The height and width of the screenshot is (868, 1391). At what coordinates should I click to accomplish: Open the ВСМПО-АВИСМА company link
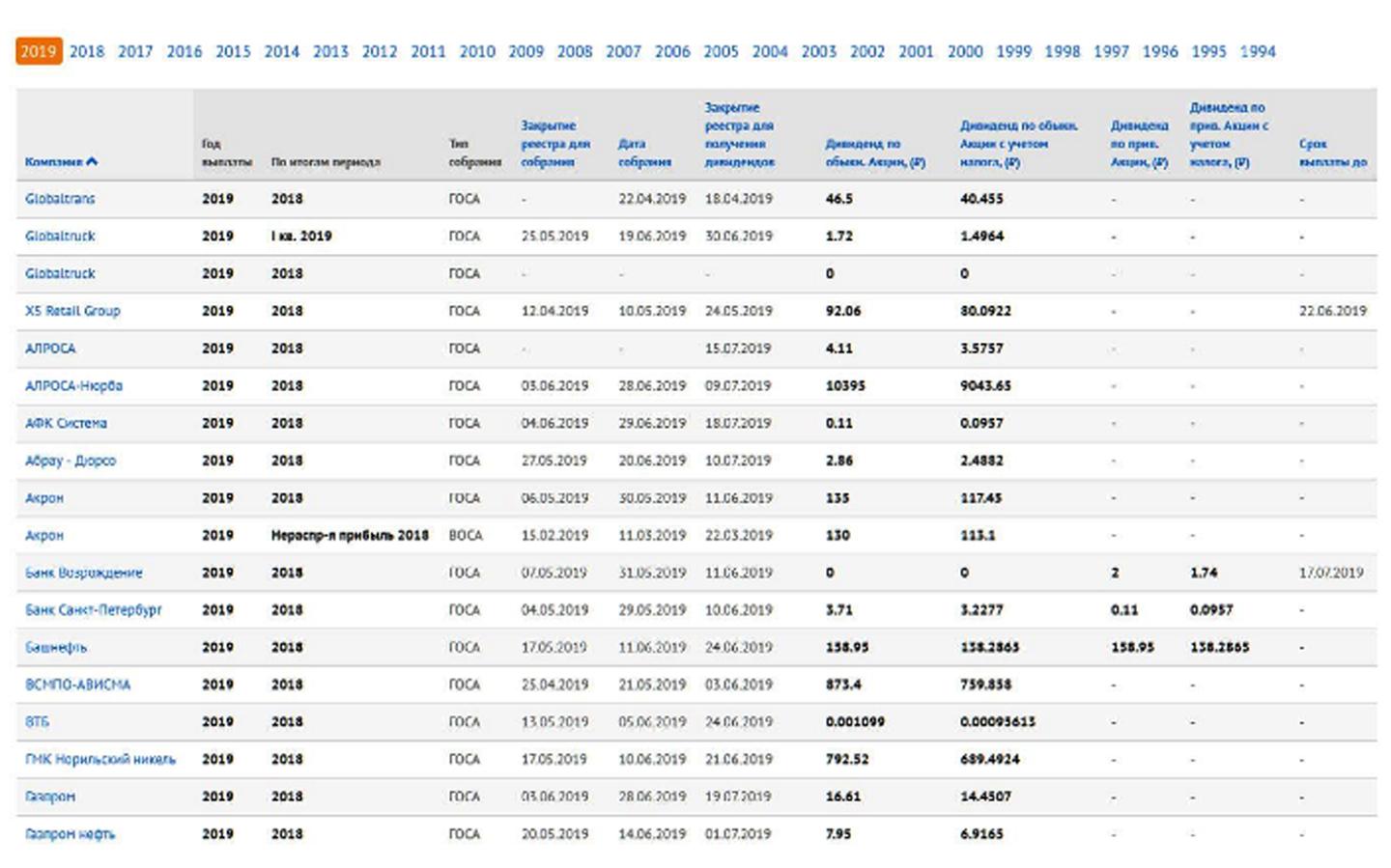(x=77, y=685)
